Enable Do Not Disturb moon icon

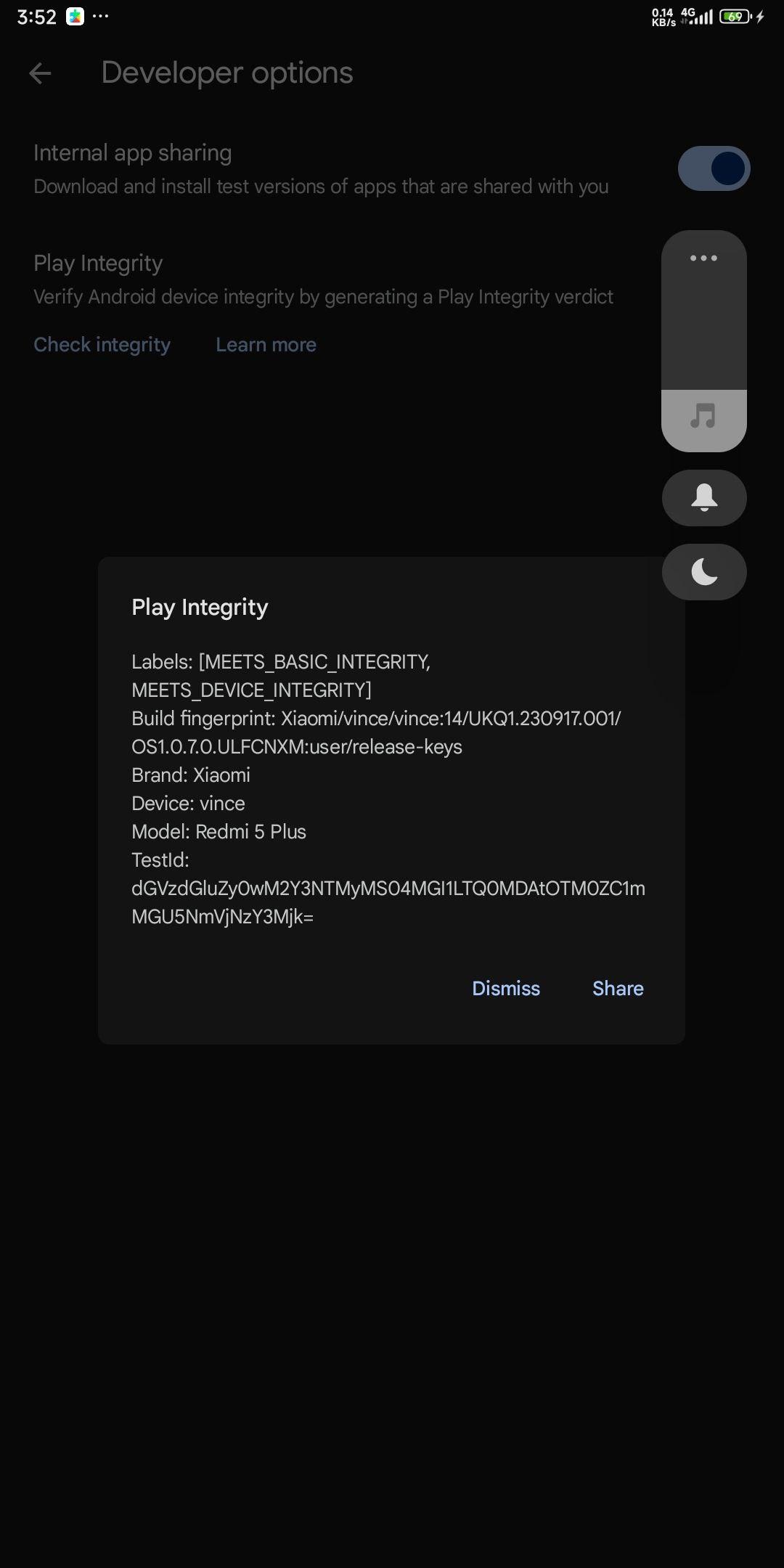[x=704, y=572]
